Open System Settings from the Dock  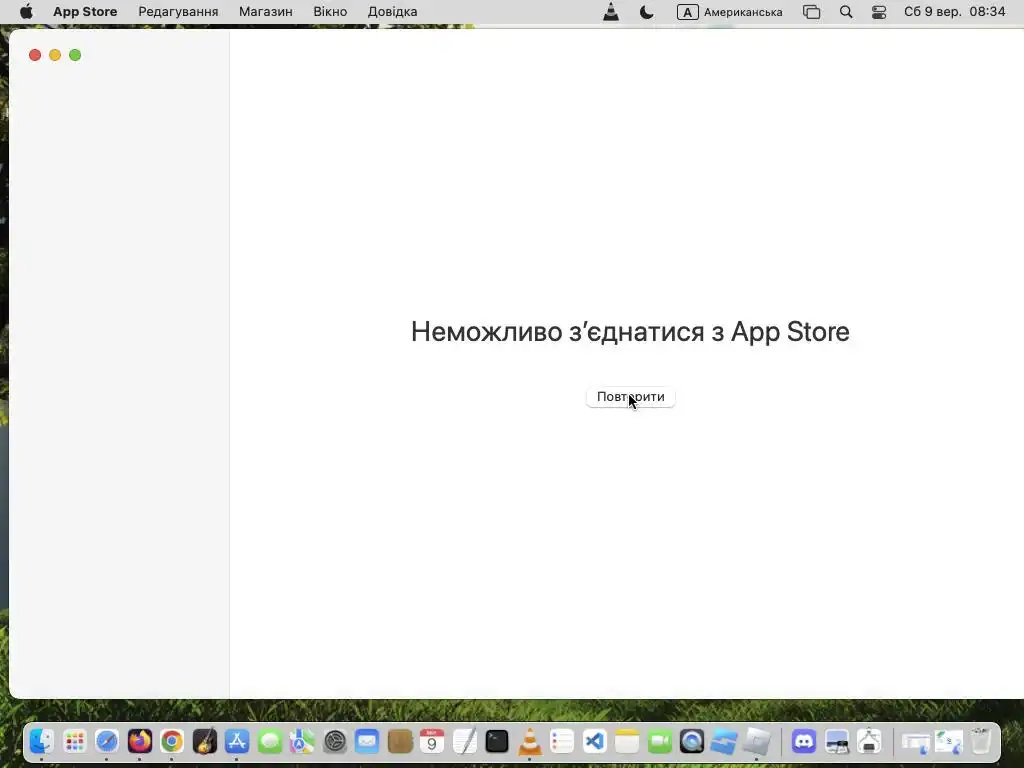click(x=335, y=741)
